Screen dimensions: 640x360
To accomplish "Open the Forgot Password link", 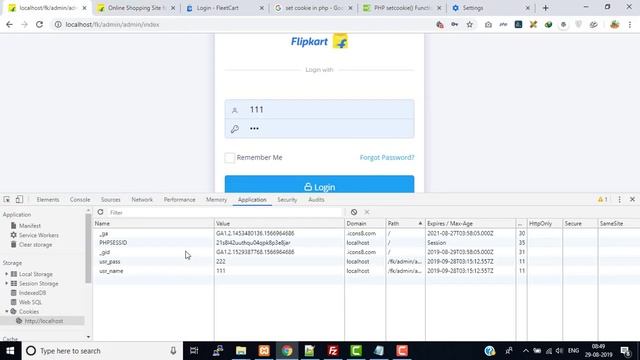I will click(x=387, y=157).
